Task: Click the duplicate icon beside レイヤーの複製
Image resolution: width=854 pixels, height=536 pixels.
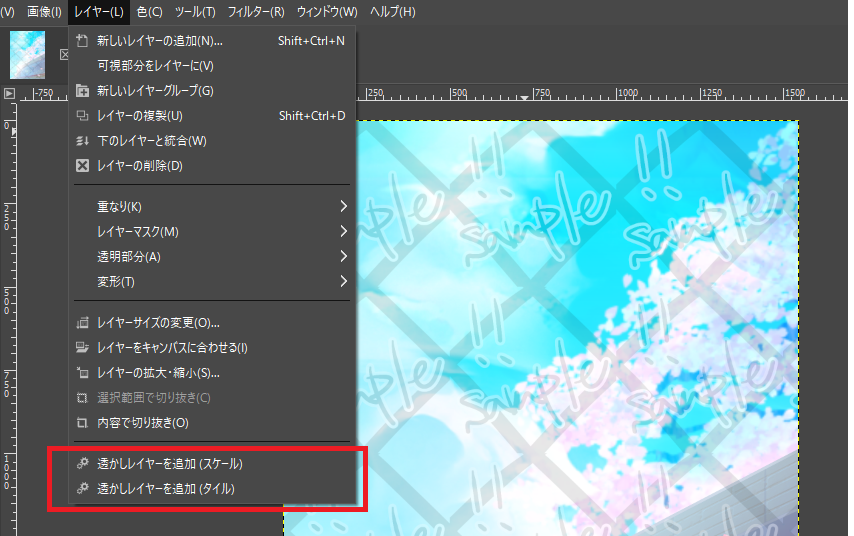Action: pos(82,115)
